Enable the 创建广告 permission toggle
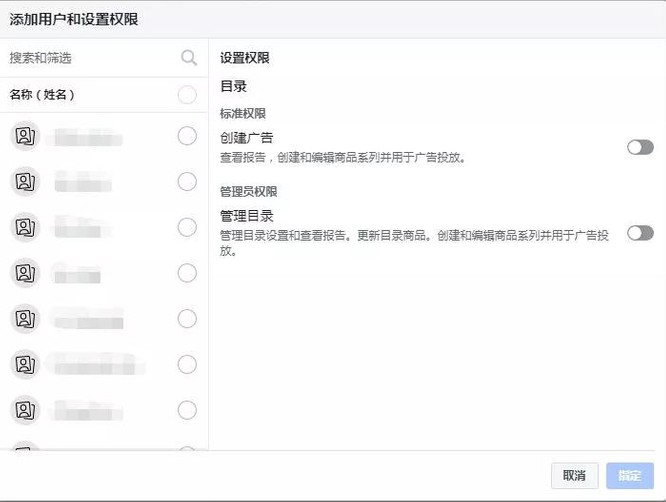The image size is (666, 502). tap(640, 147)
